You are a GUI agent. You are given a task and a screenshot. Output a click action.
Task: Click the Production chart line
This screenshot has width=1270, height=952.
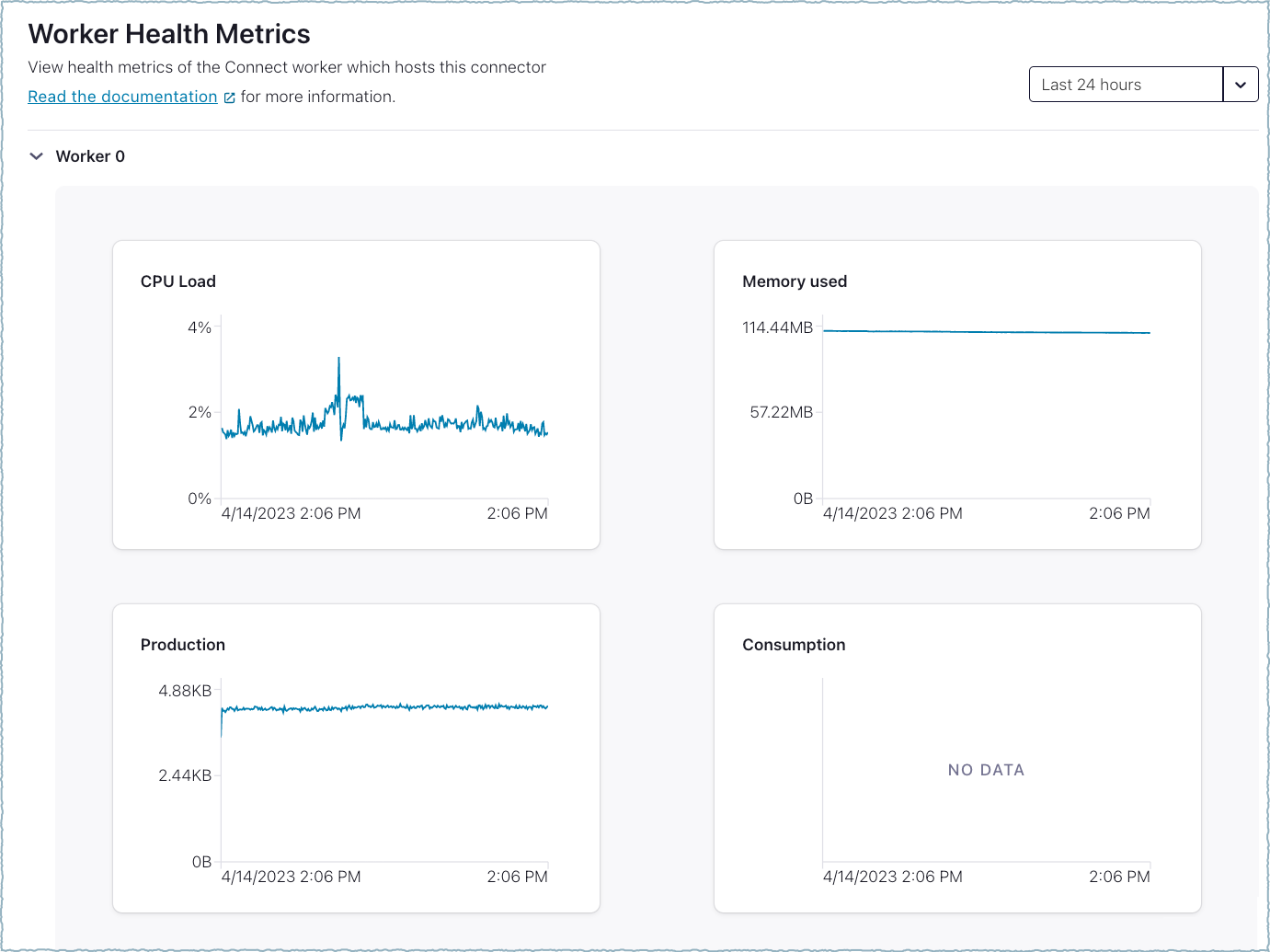384,706
